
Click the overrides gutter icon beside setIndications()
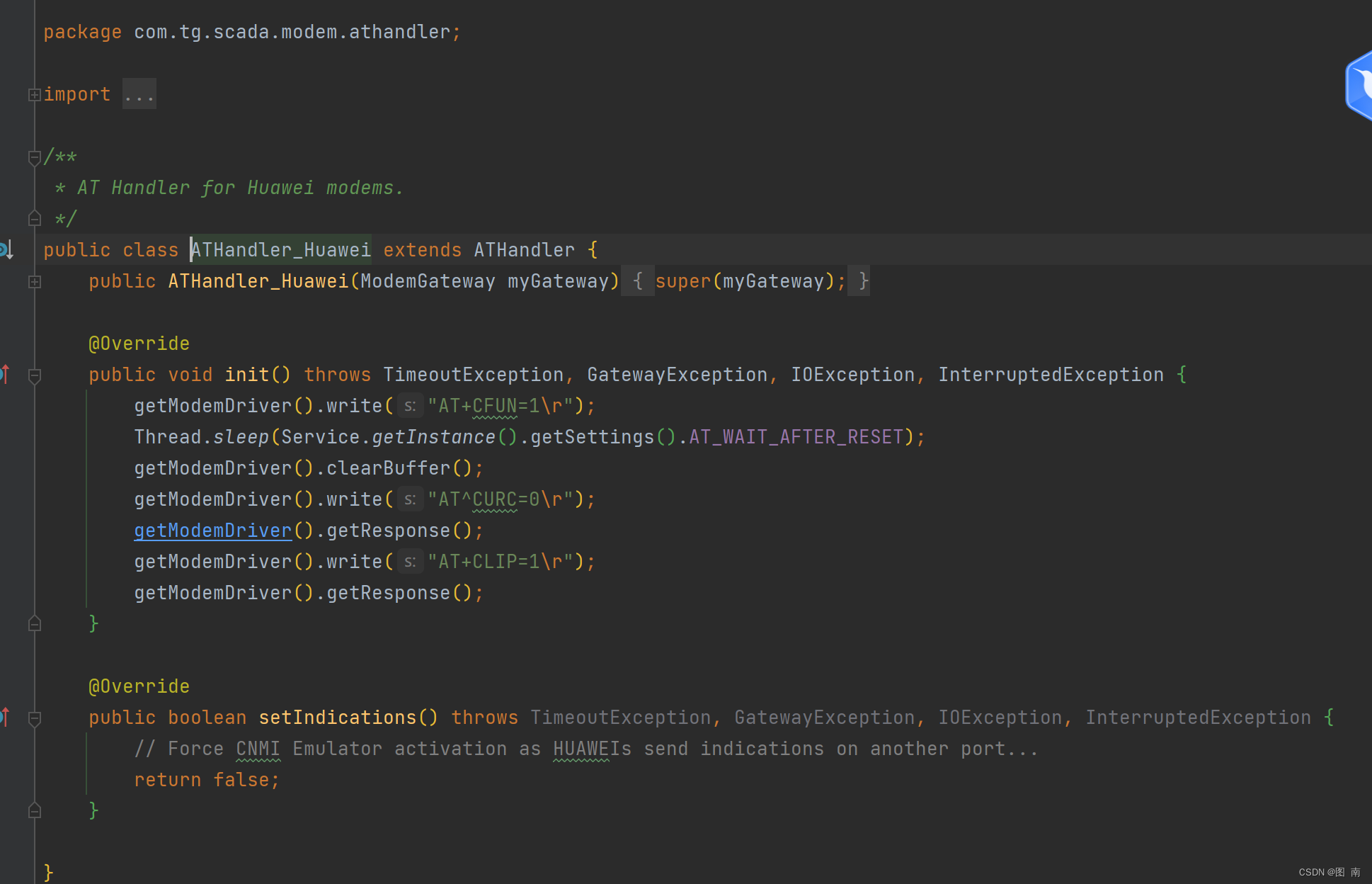[5, 717]
